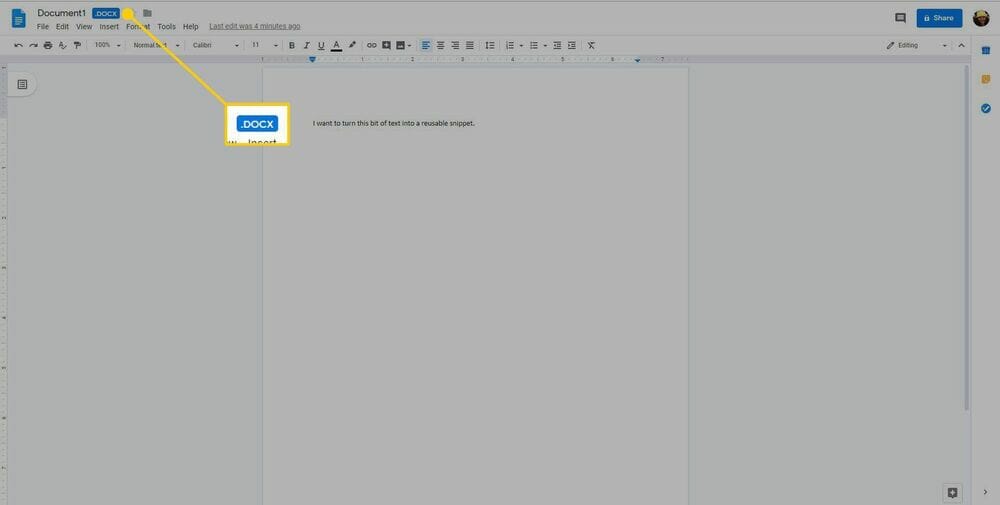This screenshot has height=505, width=1000.
Task: Open the comment history icon
Action: 900,18
